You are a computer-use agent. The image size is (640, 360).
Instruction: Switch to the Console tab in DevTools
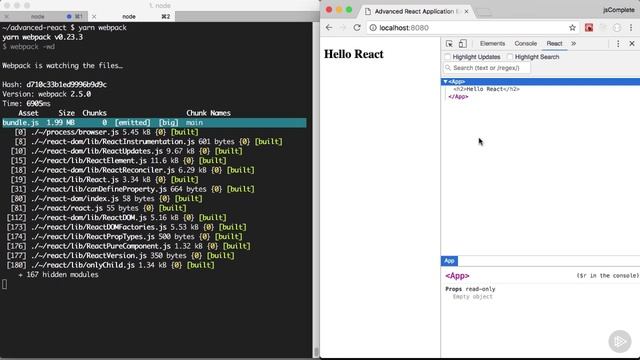pos(525,43)
